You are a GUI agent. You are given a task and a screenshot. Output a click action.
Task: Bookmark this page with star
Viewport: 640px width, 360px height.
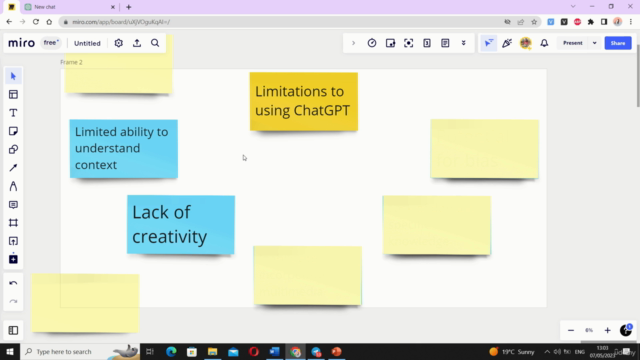(x=534, y=22)
